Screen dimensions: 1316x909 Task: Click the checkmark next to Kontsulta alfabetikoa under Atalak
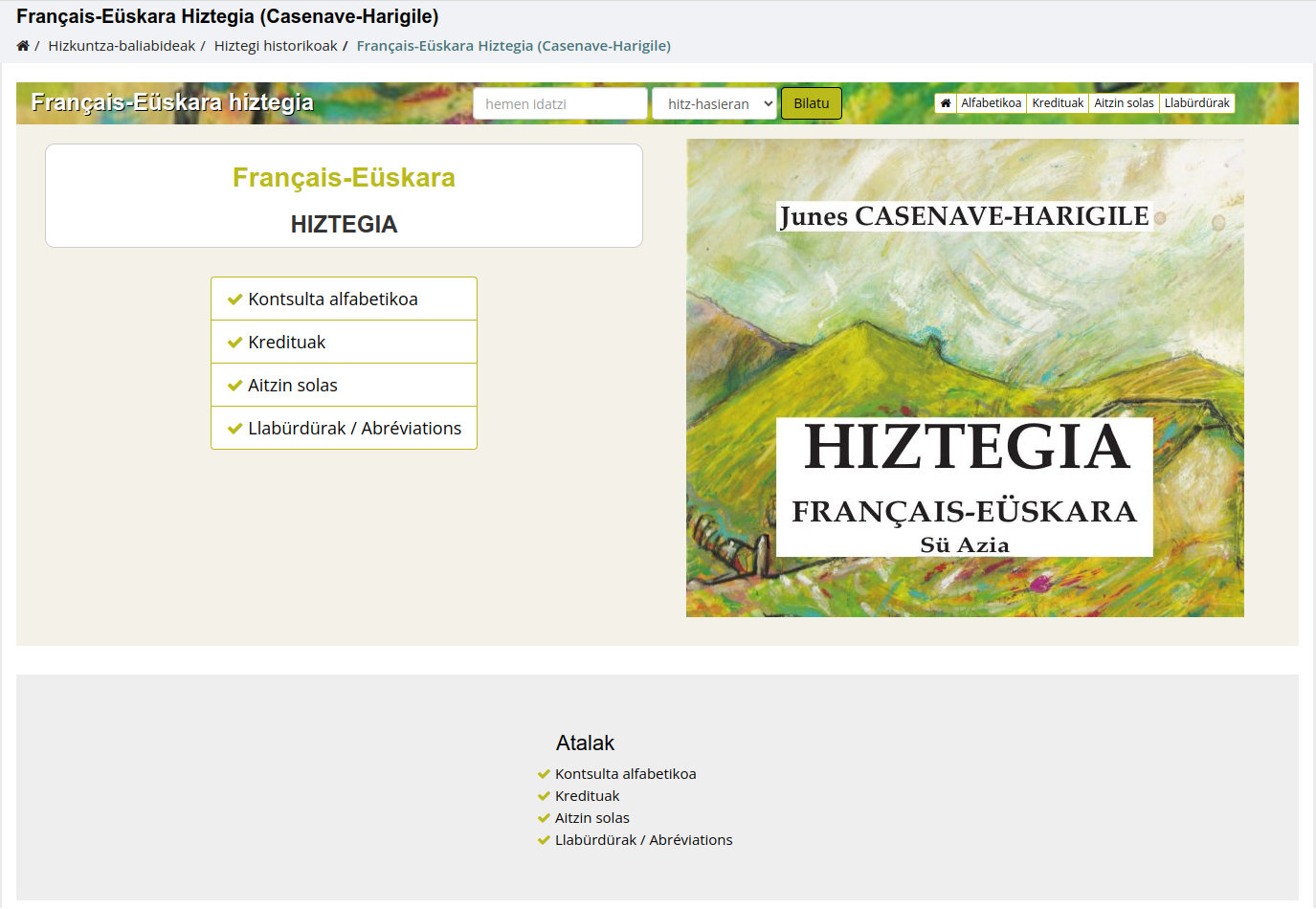544,774
